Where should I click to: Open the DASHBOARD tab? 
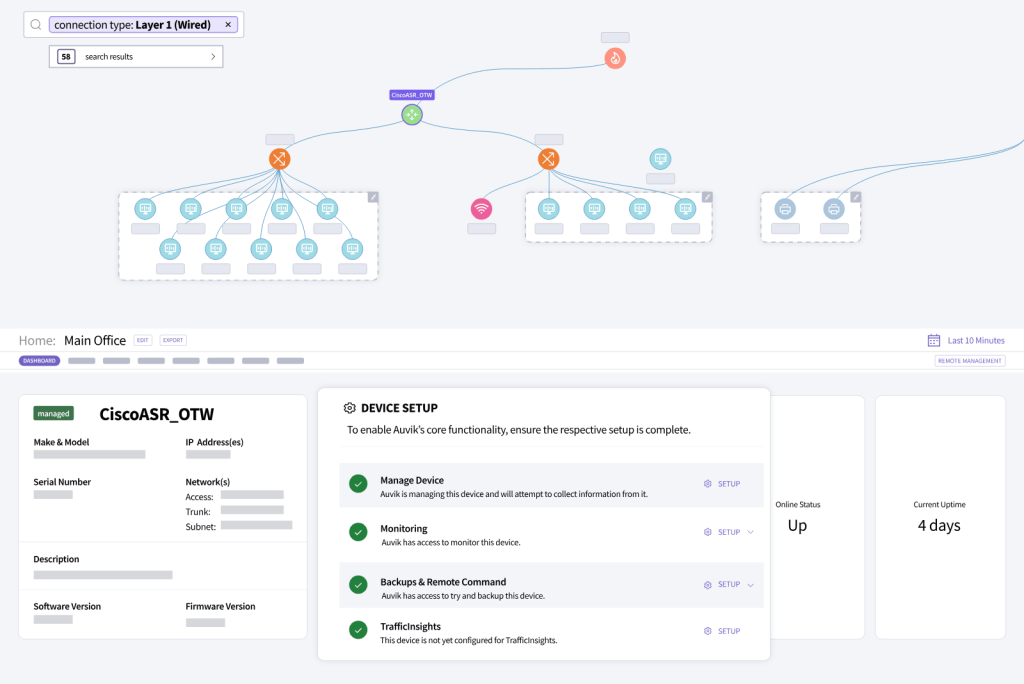click(39, 361)
